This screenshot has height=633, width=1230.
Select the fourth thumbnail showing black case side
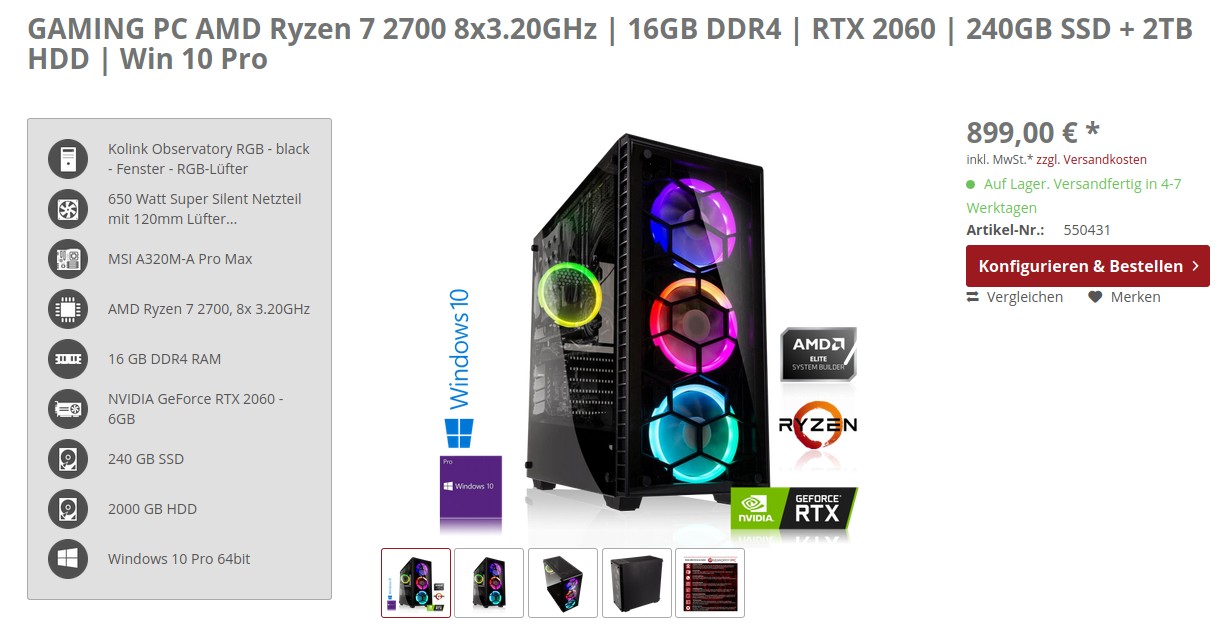pos(636,583)
